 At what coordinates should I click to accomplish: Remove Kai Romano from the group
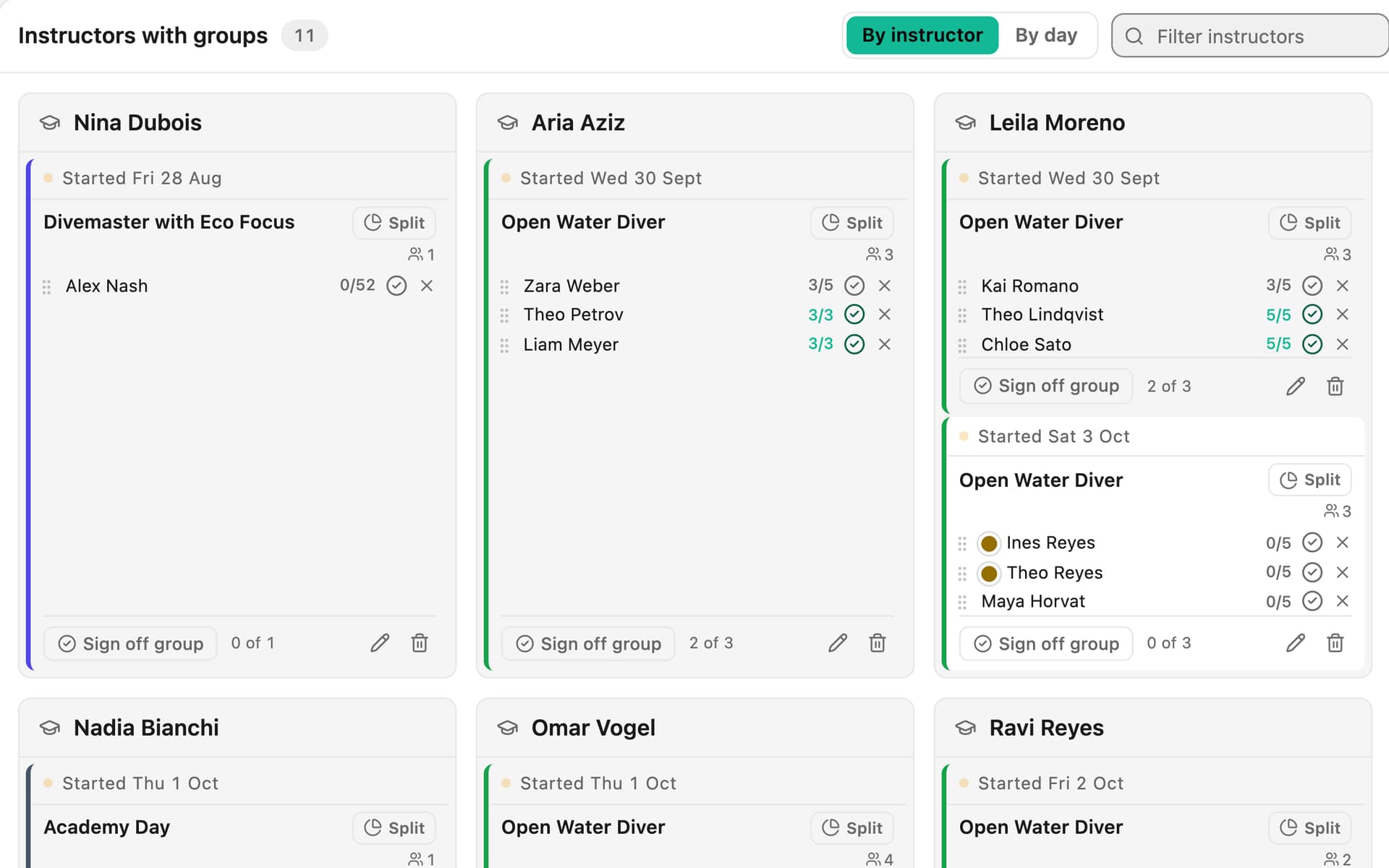coord(1343,286)
